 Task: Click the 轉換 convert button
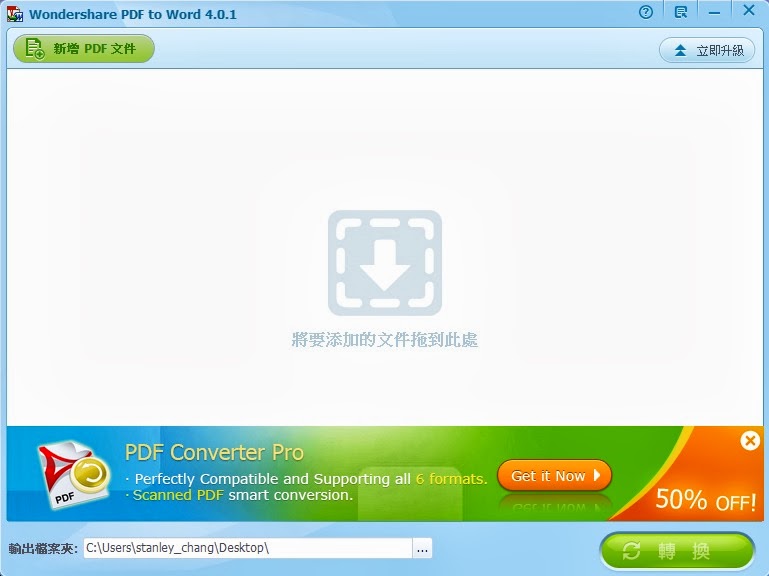point(677,551)
